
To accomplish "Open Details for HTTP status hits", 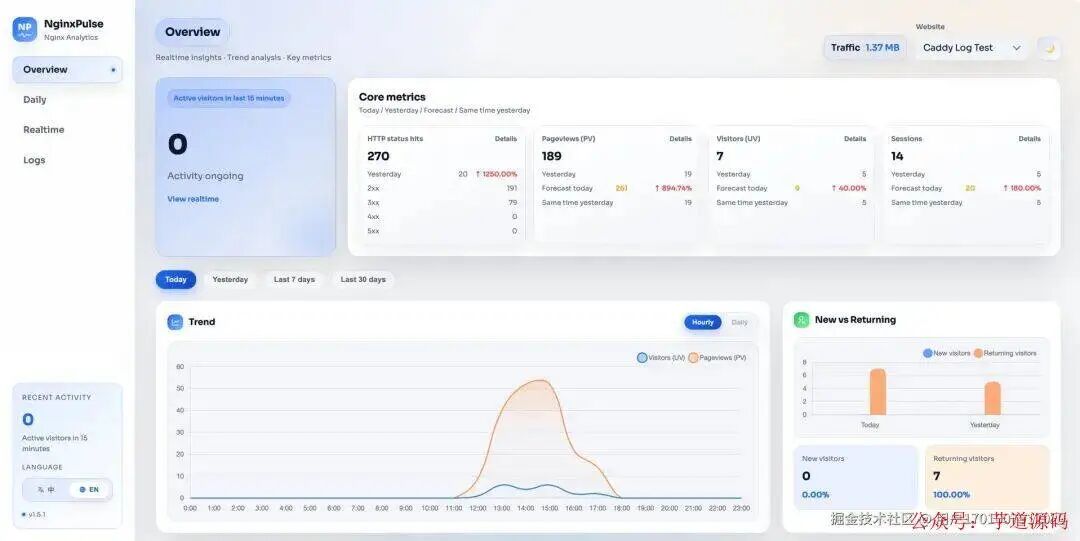I will [x=506, y=139].
